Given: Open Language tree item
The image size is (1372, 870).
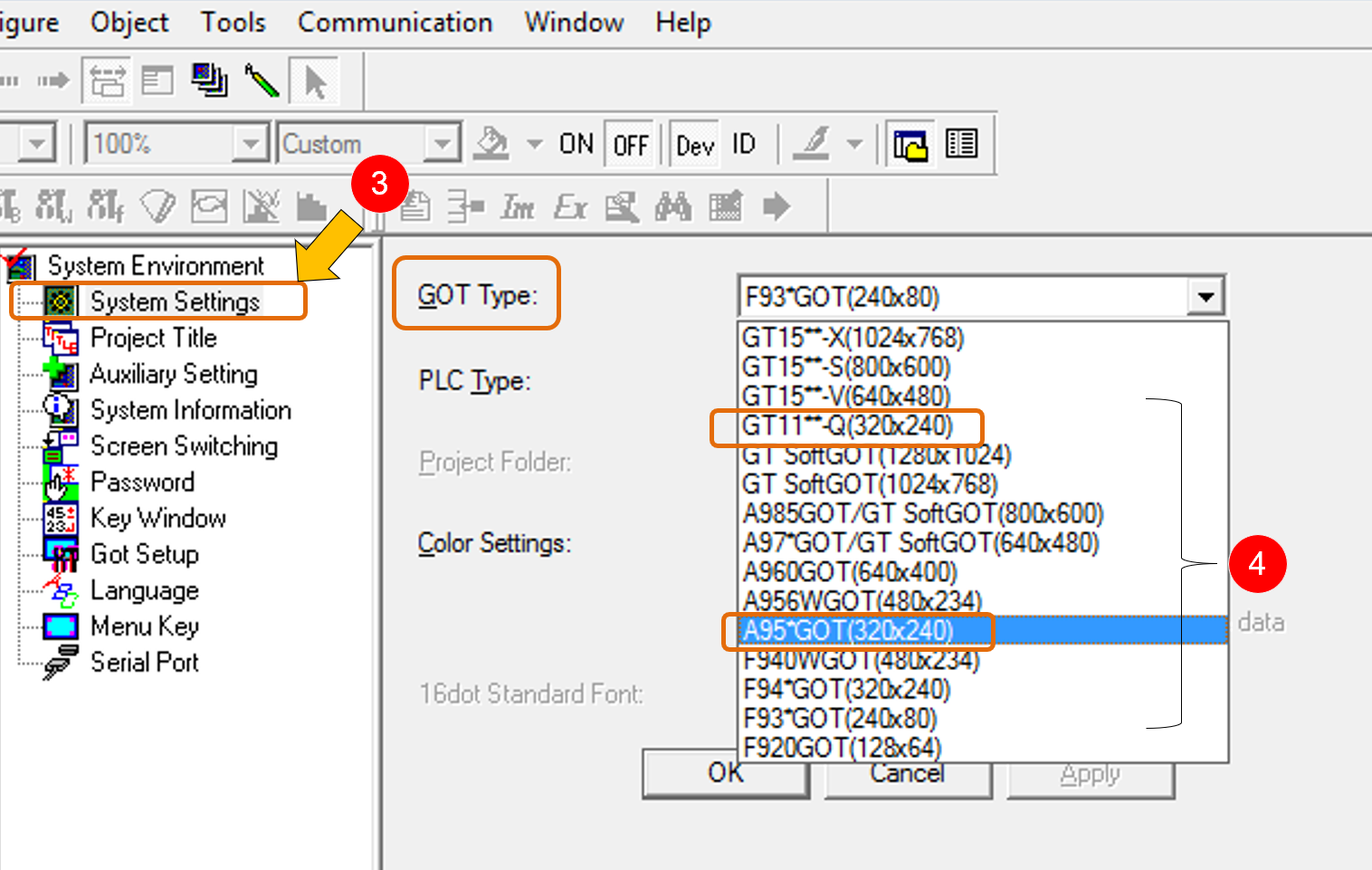Looking at the screenshot, I should [145, 590].
